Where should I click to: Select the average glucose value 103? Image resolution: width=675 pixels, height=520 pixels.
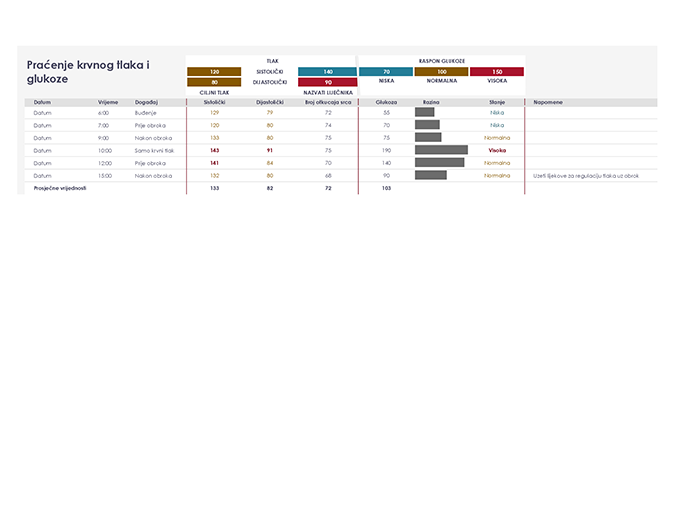(x=386, y=188)
